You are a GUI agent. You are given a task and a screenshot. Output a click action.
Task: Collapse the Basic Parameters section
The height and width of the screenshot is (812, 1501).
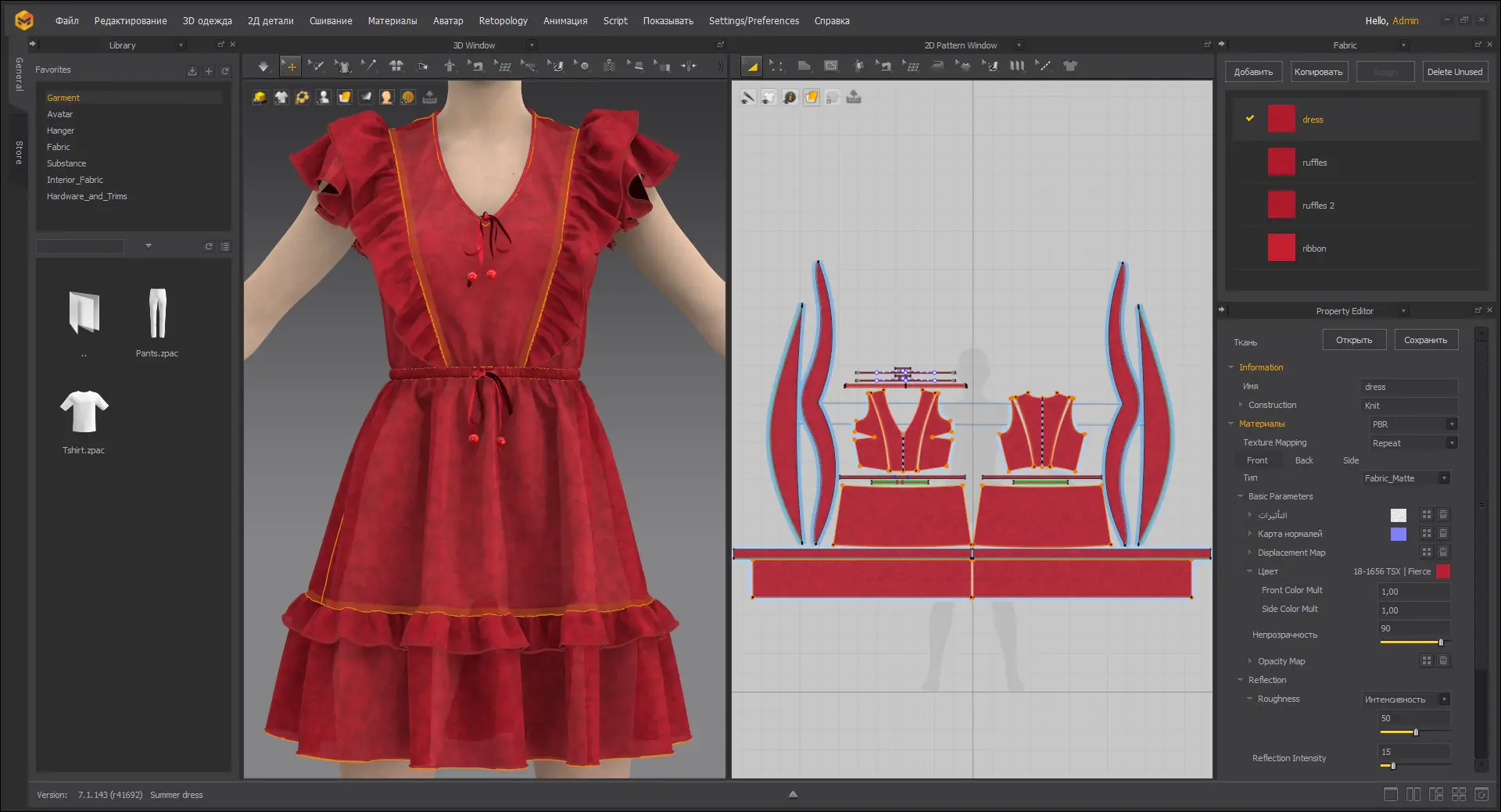point(1241,496)
